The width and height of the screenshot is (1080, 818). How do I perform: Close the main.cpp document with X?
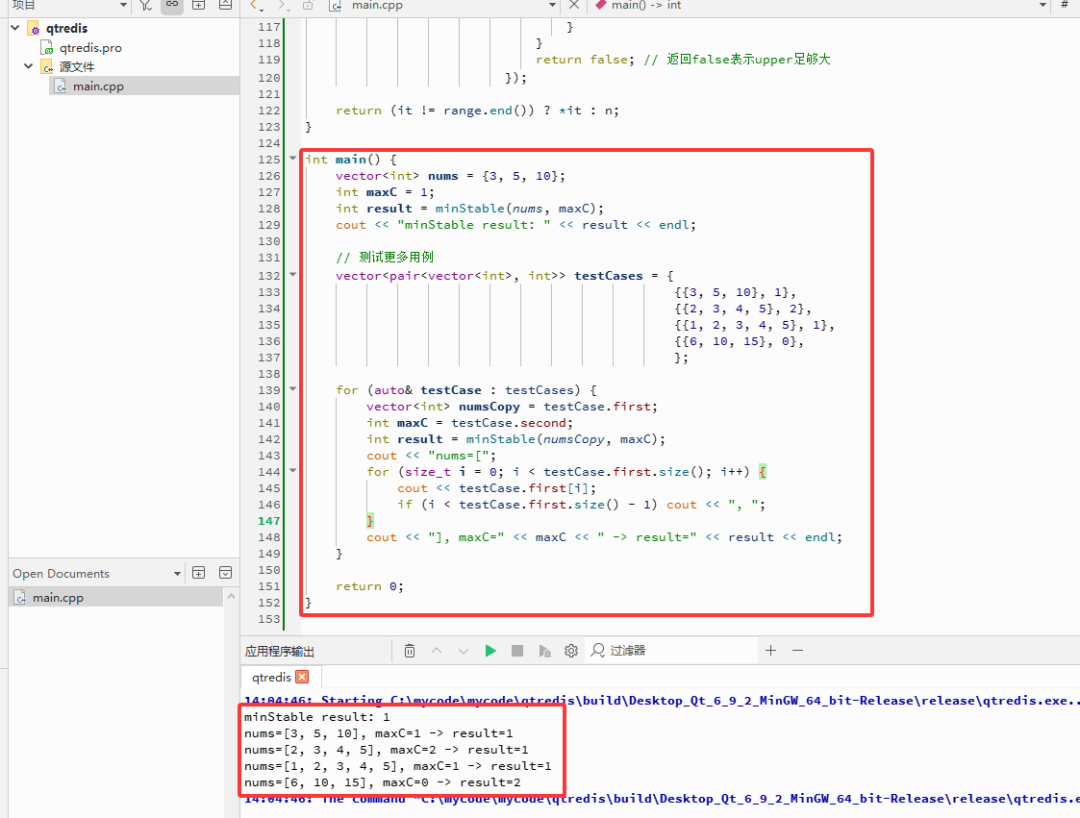click(x=574, y=6)
